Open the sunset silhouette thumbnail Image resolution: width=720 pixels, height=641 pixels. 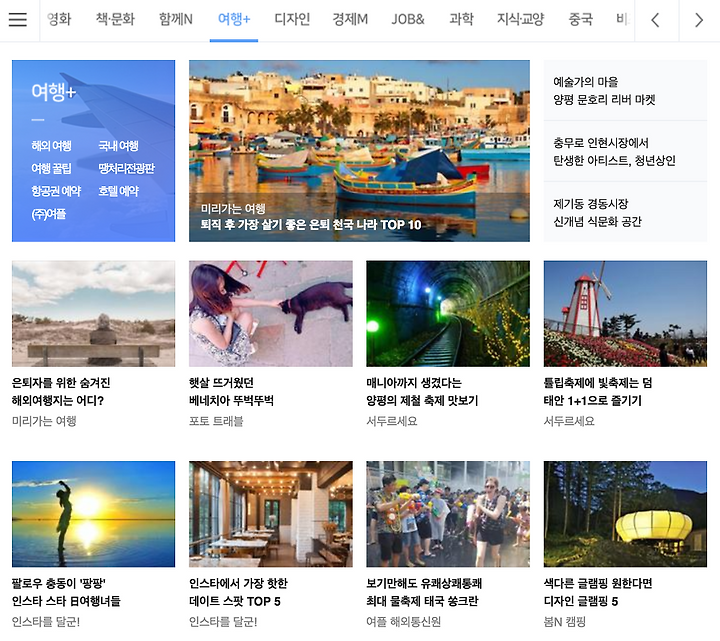click(x=93, y=514)
